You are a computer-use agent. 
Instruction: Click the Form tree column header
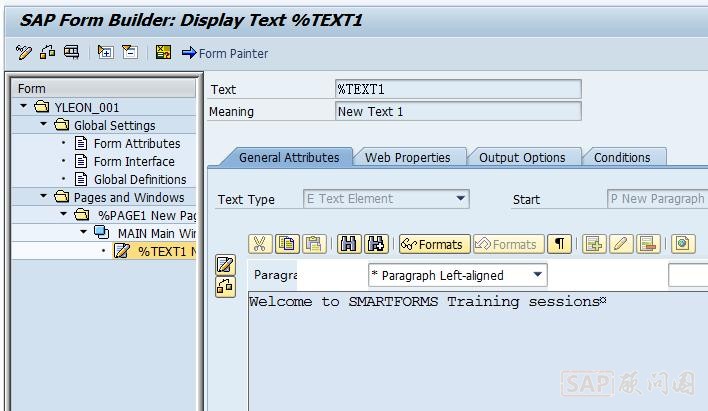104,89
